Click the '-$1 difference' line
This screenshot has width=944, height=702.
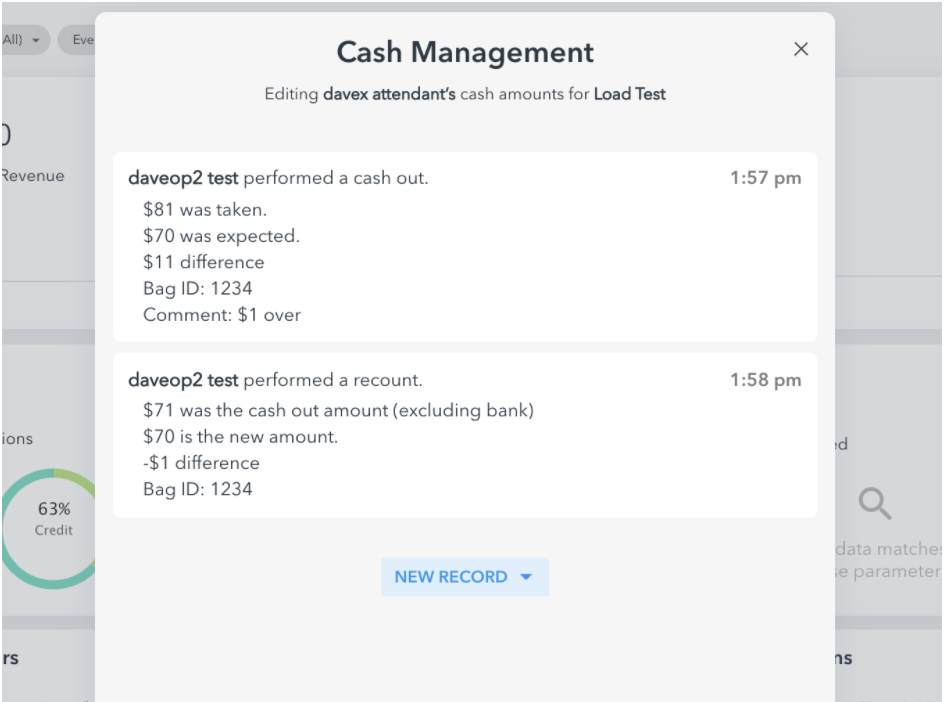coord(201,463)
